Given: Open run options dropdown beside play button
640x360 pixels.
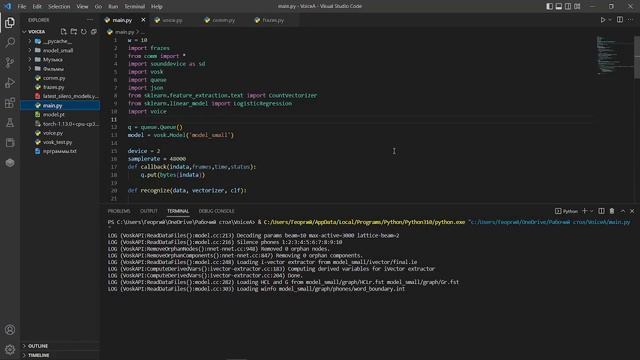Looking at the screenshot, I should coord(610,20).
